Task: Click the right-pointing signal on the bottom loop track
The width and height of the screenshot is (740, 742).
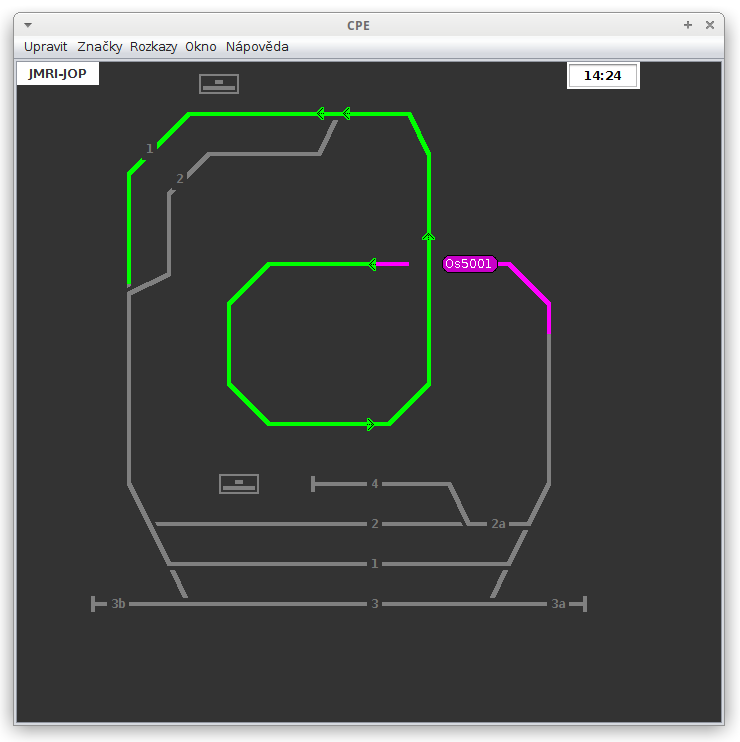Action: click(x=370, y=424)
